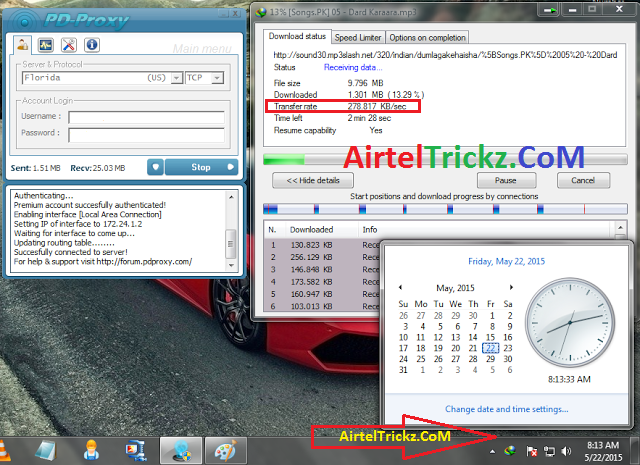The height and width of the screenshot is (465, 640).
Task: Open Change date and time settings link
Action: tap(507, 409)
